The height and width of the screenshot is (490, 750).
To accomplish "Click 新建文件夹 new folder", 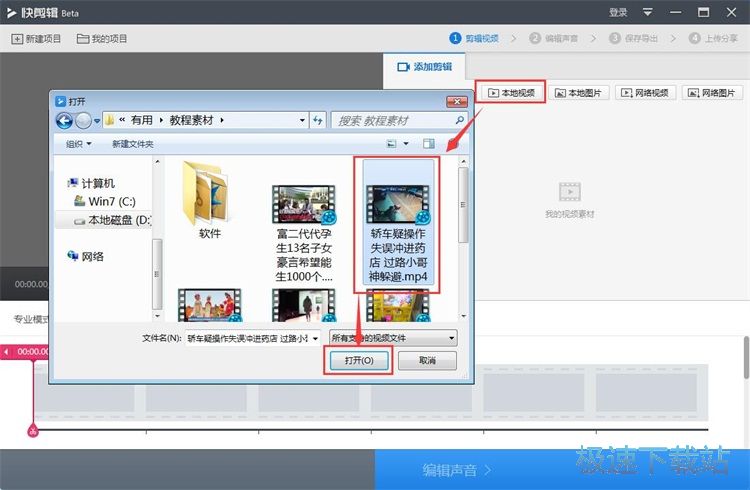I will tap(132, 144).
